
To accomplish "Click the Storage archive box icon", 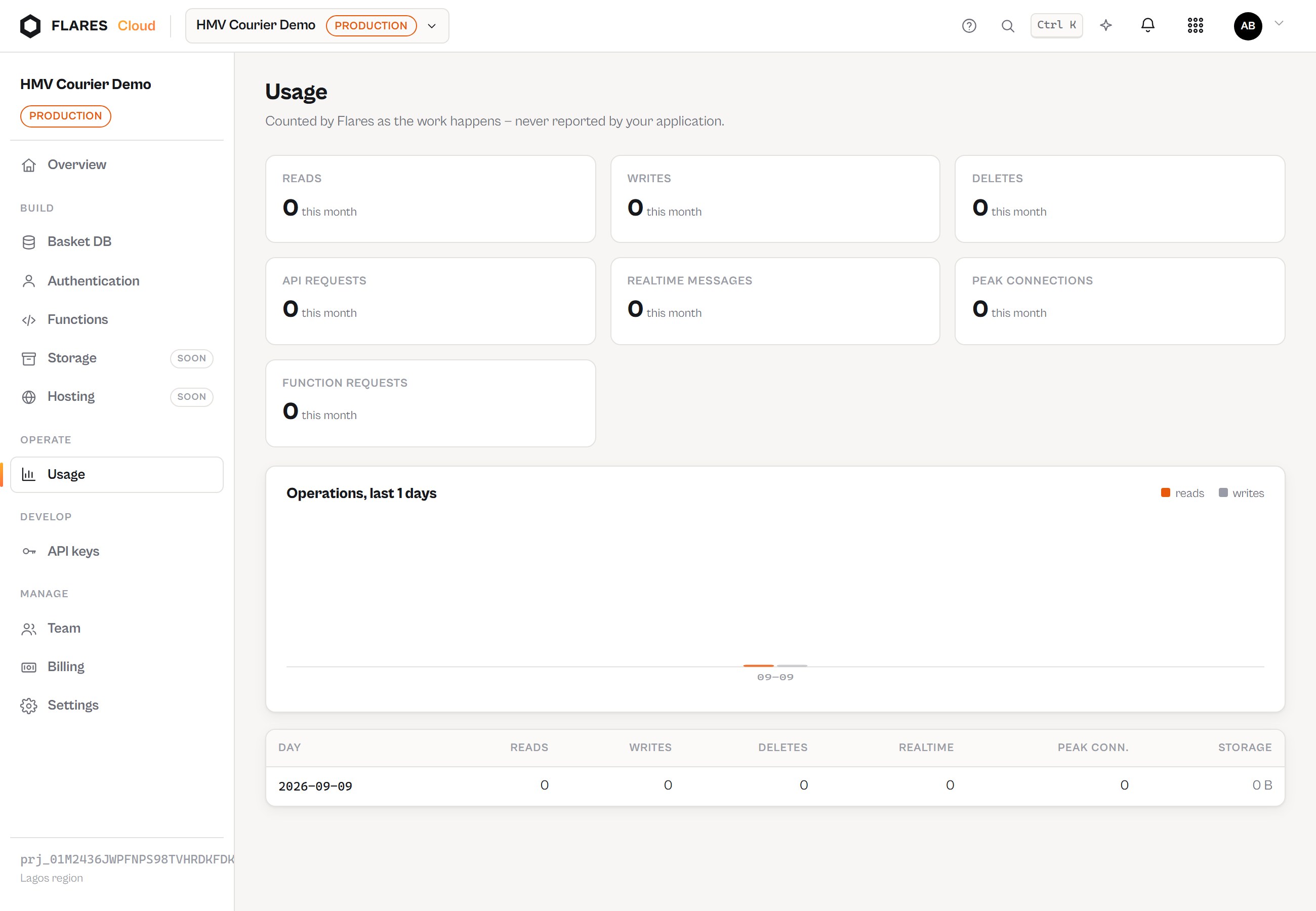I will pos(28,358).
